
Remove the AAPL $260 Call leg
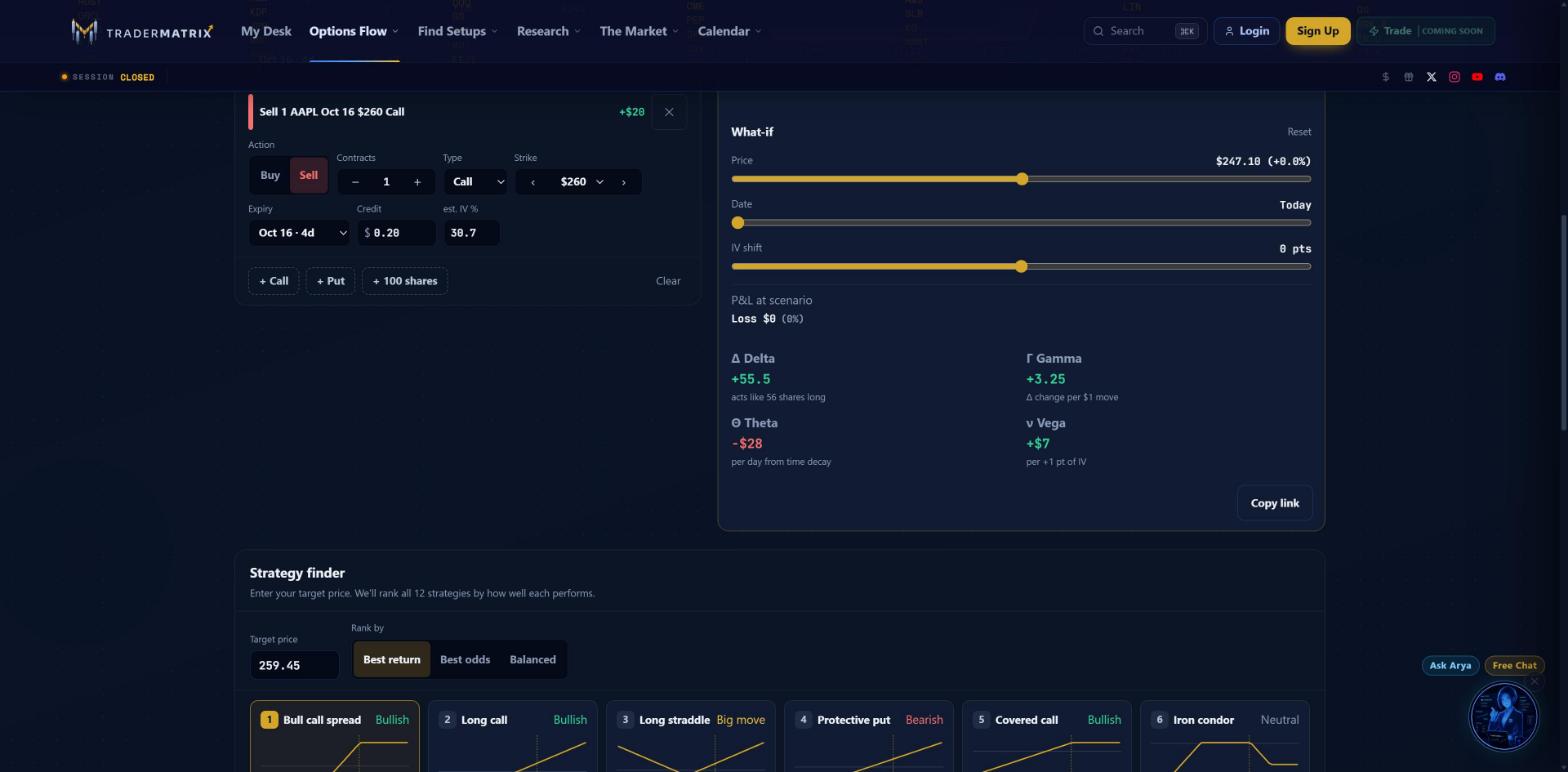(x=669, y=112)
